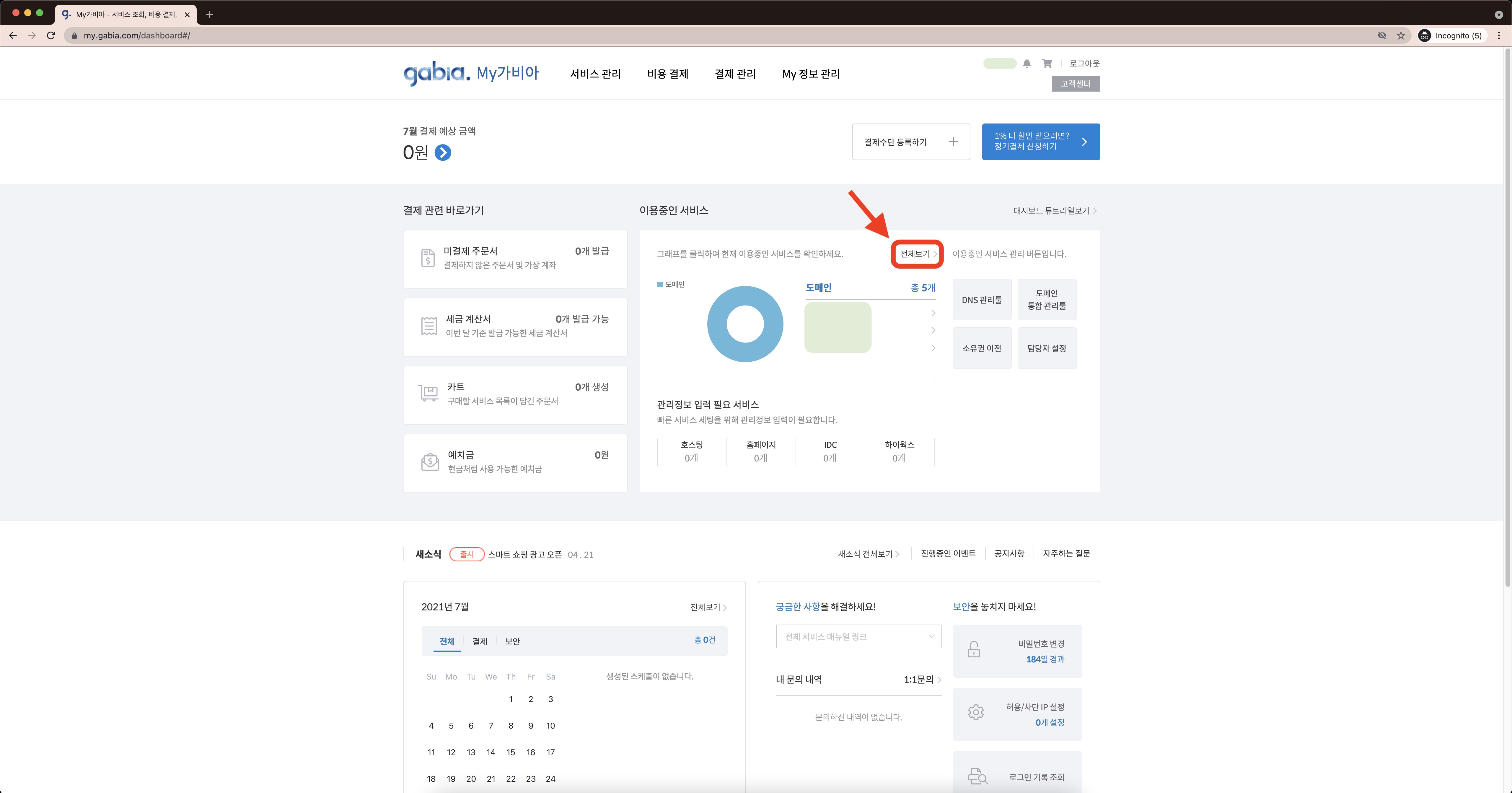The width and height of the screenshot is (1512, 793).
Task: Open the shopping cart icon in header
Action: tap(1047, 64)
